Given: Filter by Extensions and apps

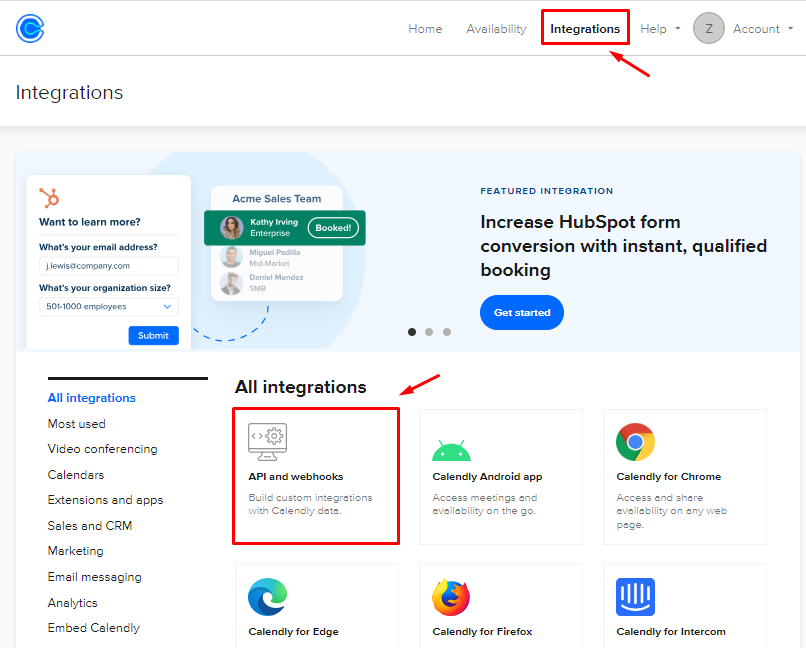Looking at the screenshot, I should pyautogui.click(x=105, y=500).
